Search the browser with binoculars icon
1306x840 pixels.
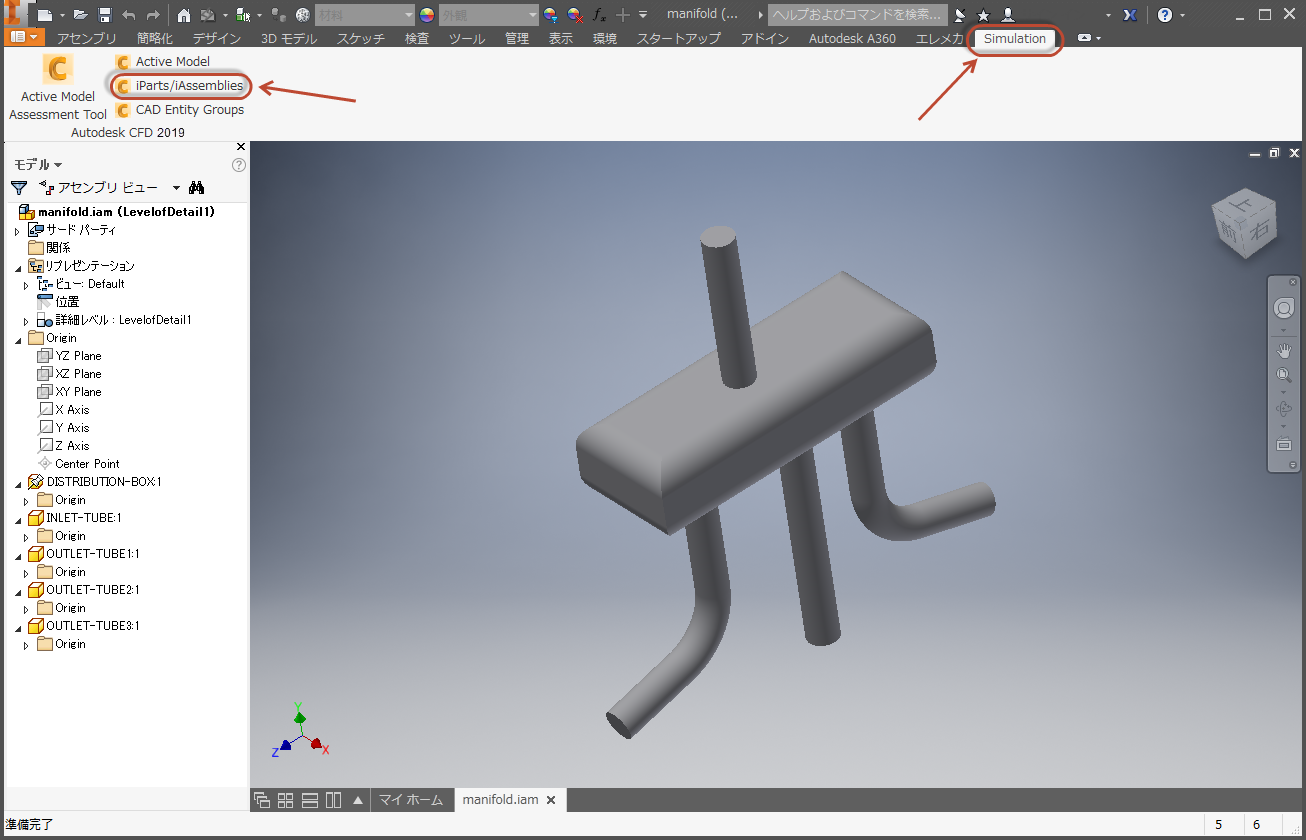click(x=196, y=187)
